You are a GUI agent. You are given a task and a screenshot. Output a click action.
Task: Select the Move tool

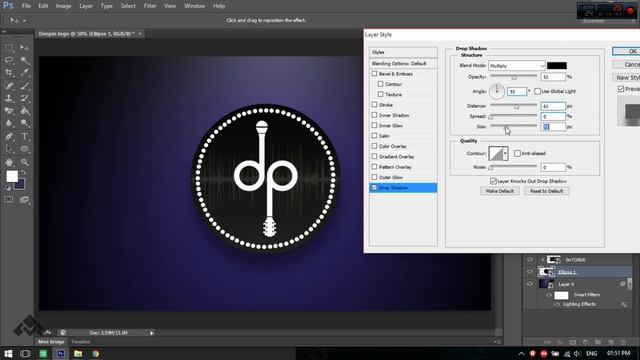tap(24, 48)
